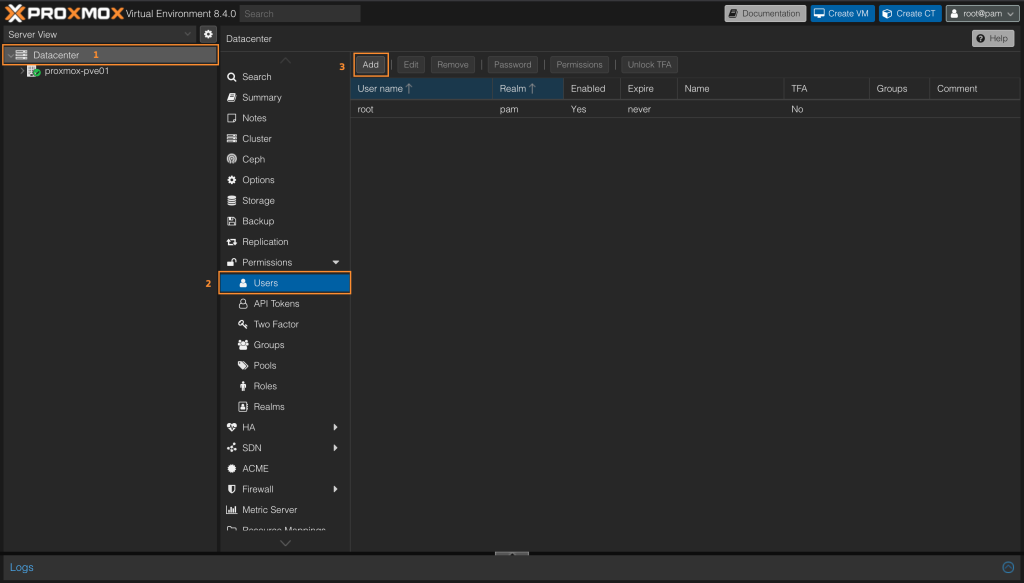Open the root@pam user menu
Screen dimensions: 1024x583
[982, 14]
